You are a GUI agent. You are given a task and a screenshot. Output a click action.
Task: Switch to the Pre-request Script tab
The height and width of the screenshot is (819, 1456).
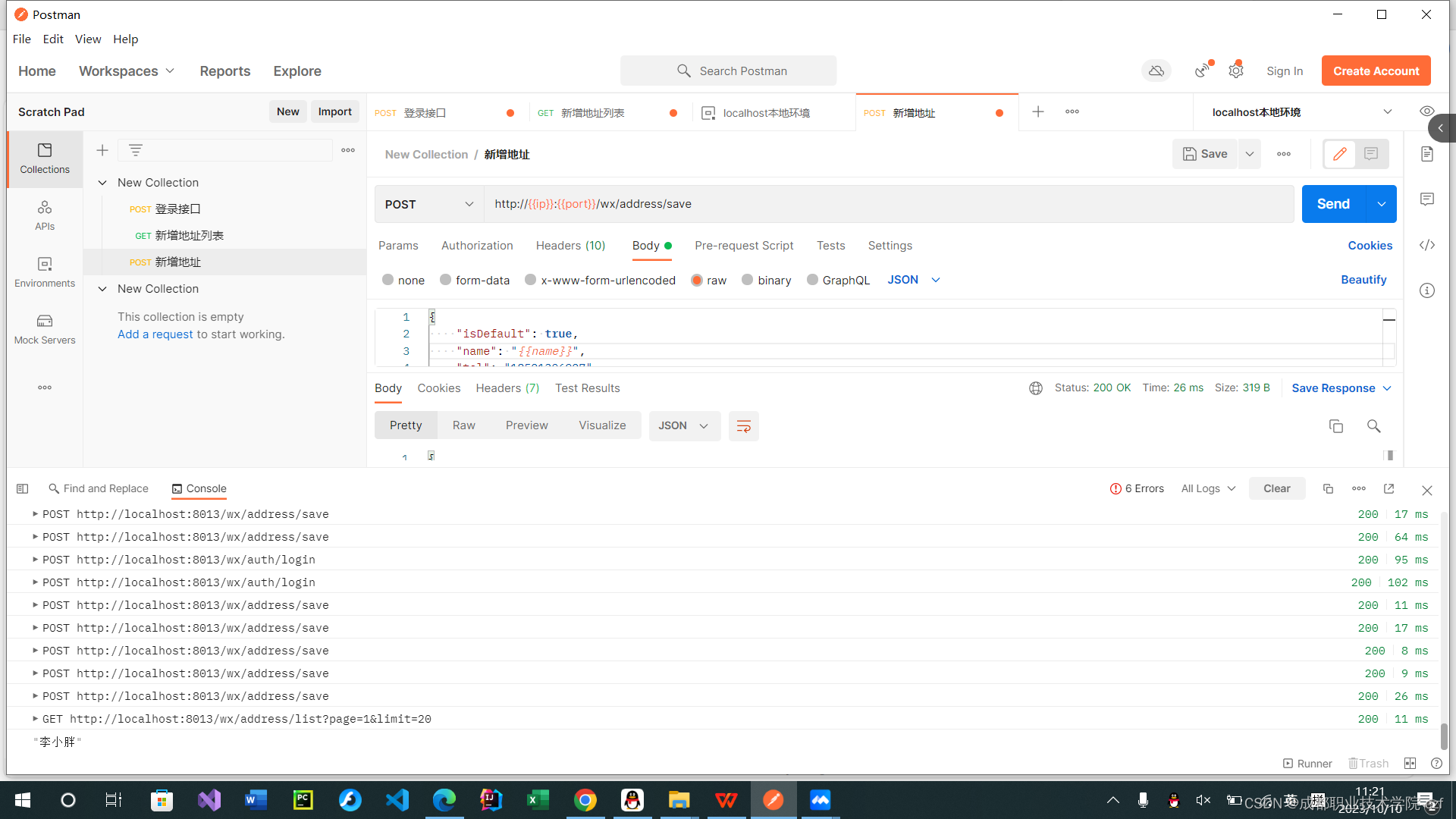(743, 246)
